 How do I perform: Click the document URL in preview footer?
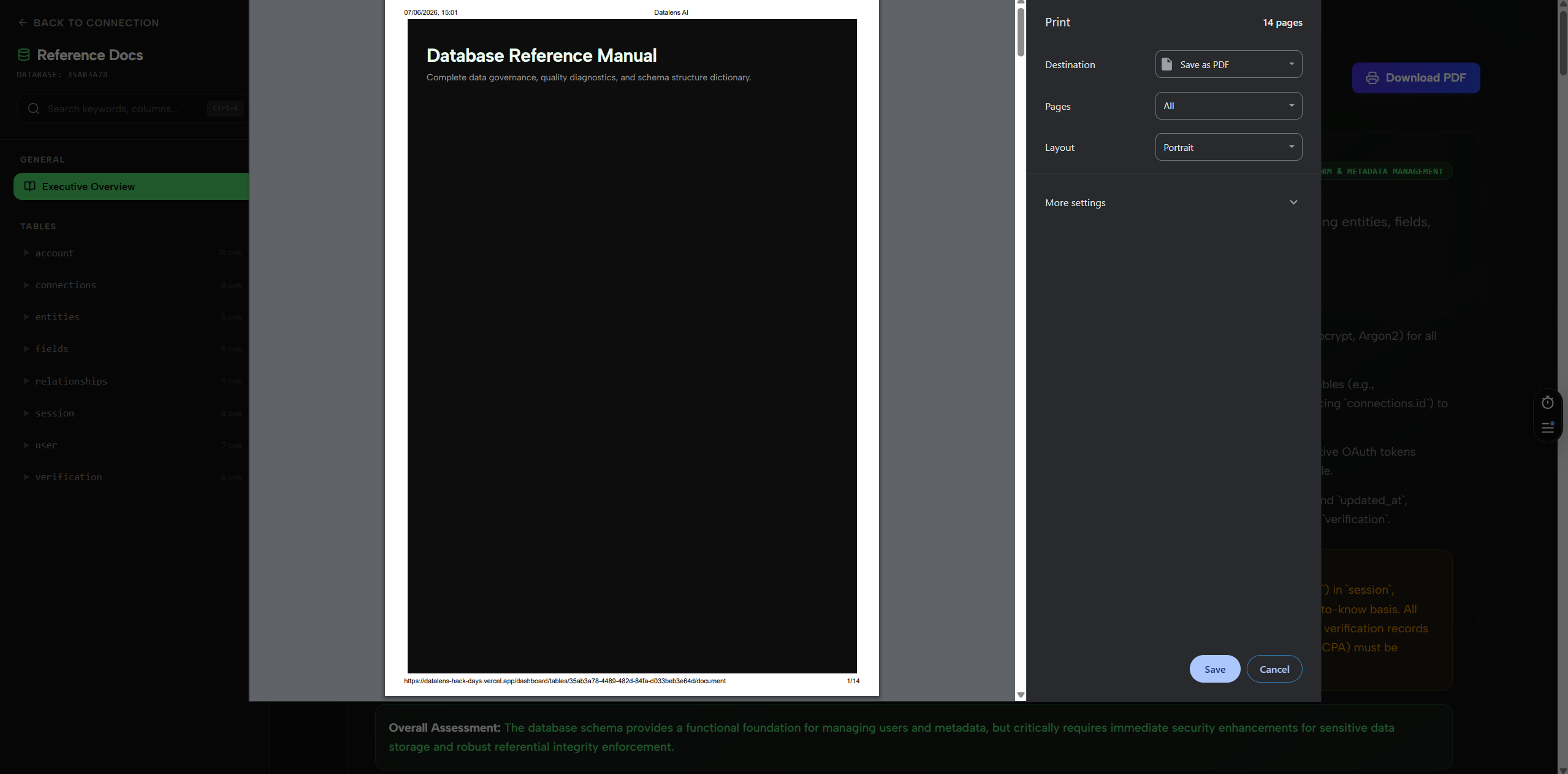565,681
